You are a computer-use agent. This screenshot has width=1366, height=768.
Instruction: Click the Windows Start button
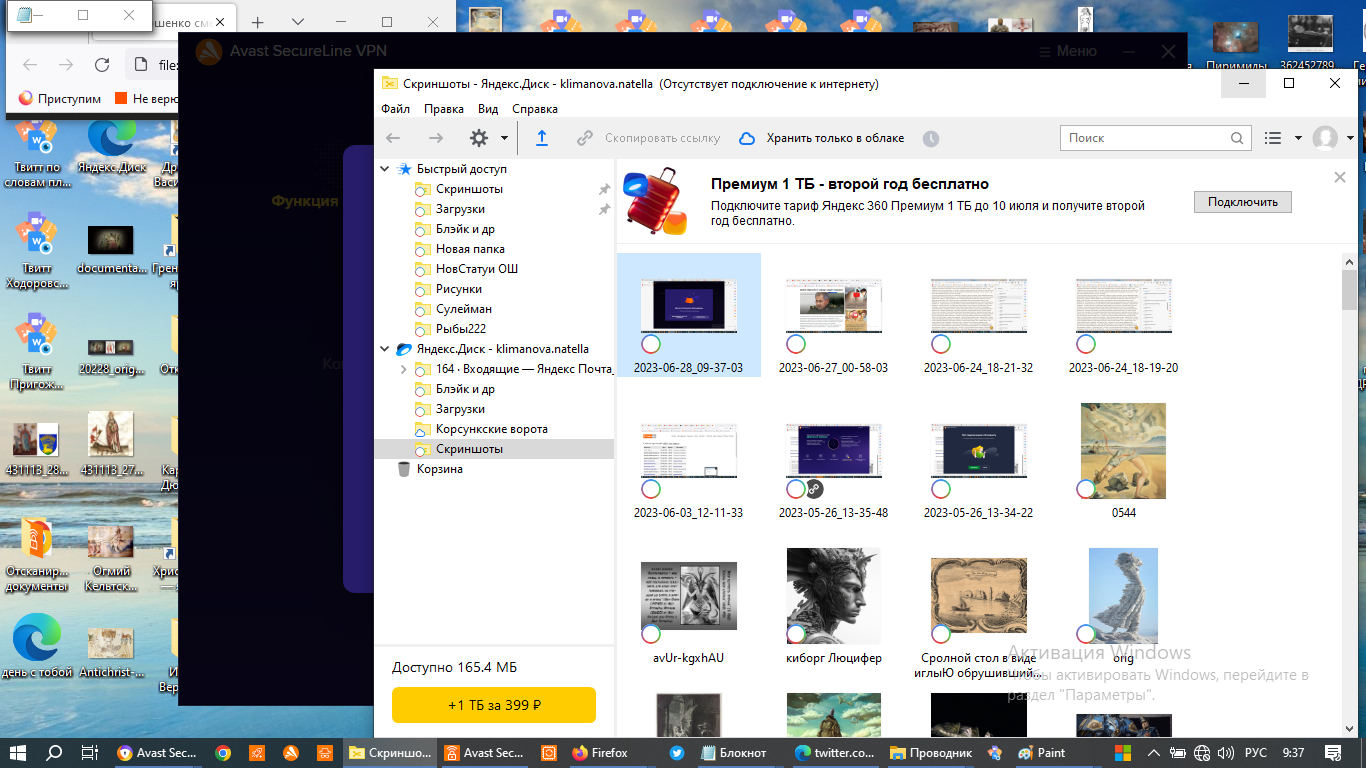(x=18, y=753)
